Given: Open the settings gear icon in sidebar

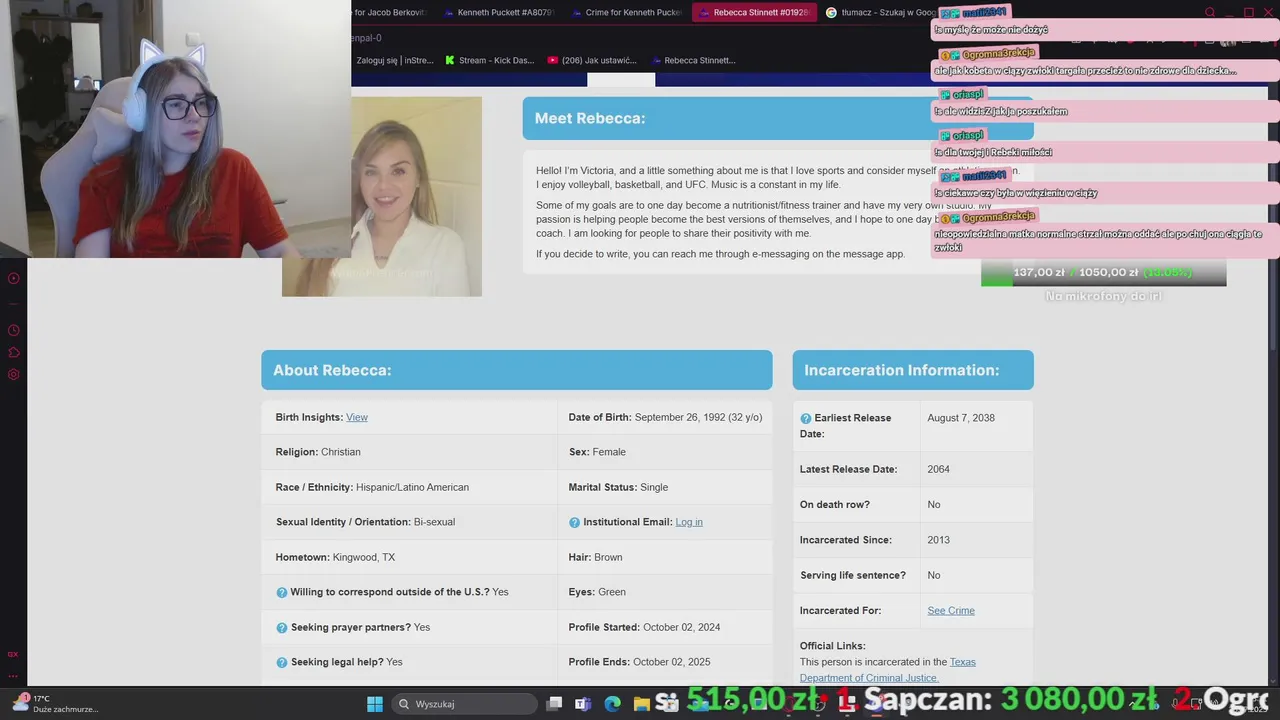Looking at the screenshot, I should pos(14,375).
